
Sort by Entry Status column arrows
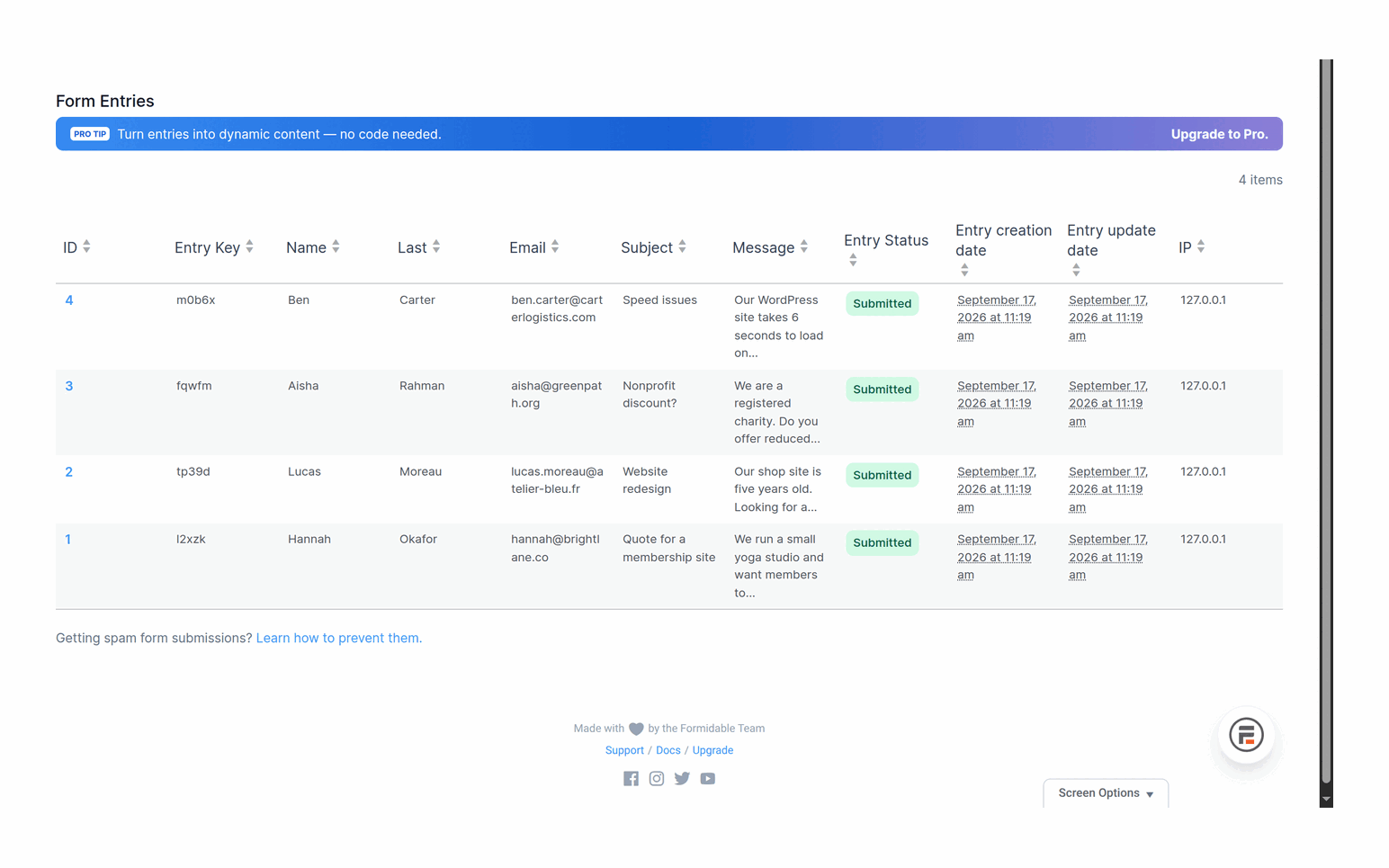[x=853, y=261]
